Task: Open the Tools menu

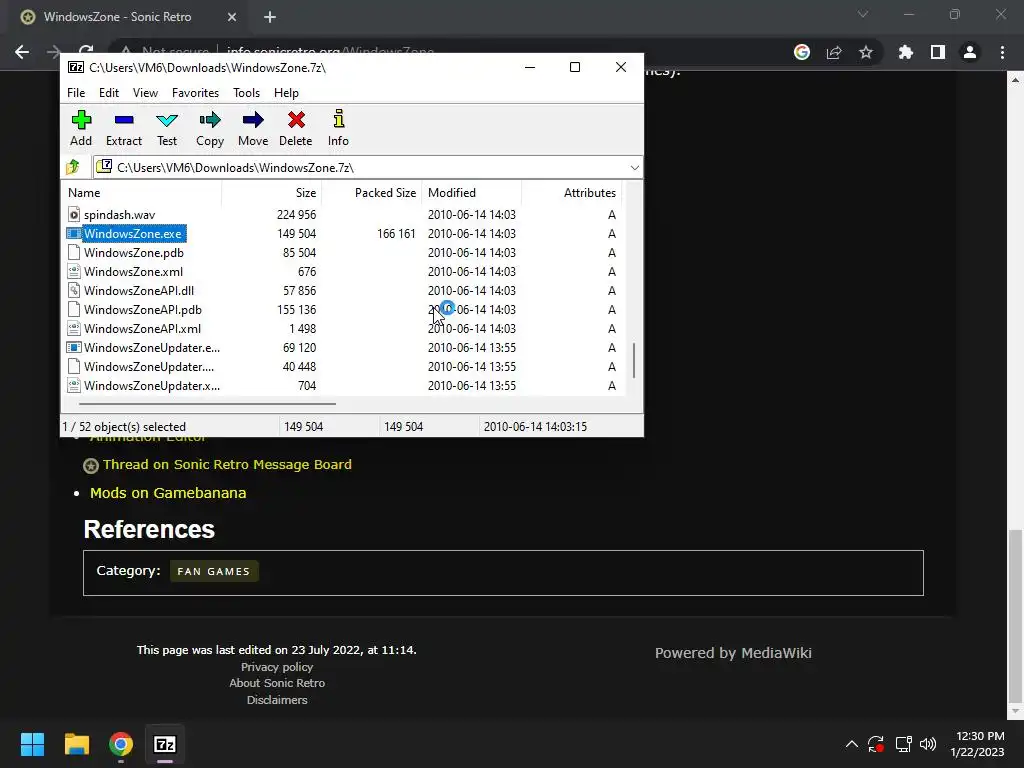Action: 246,93
